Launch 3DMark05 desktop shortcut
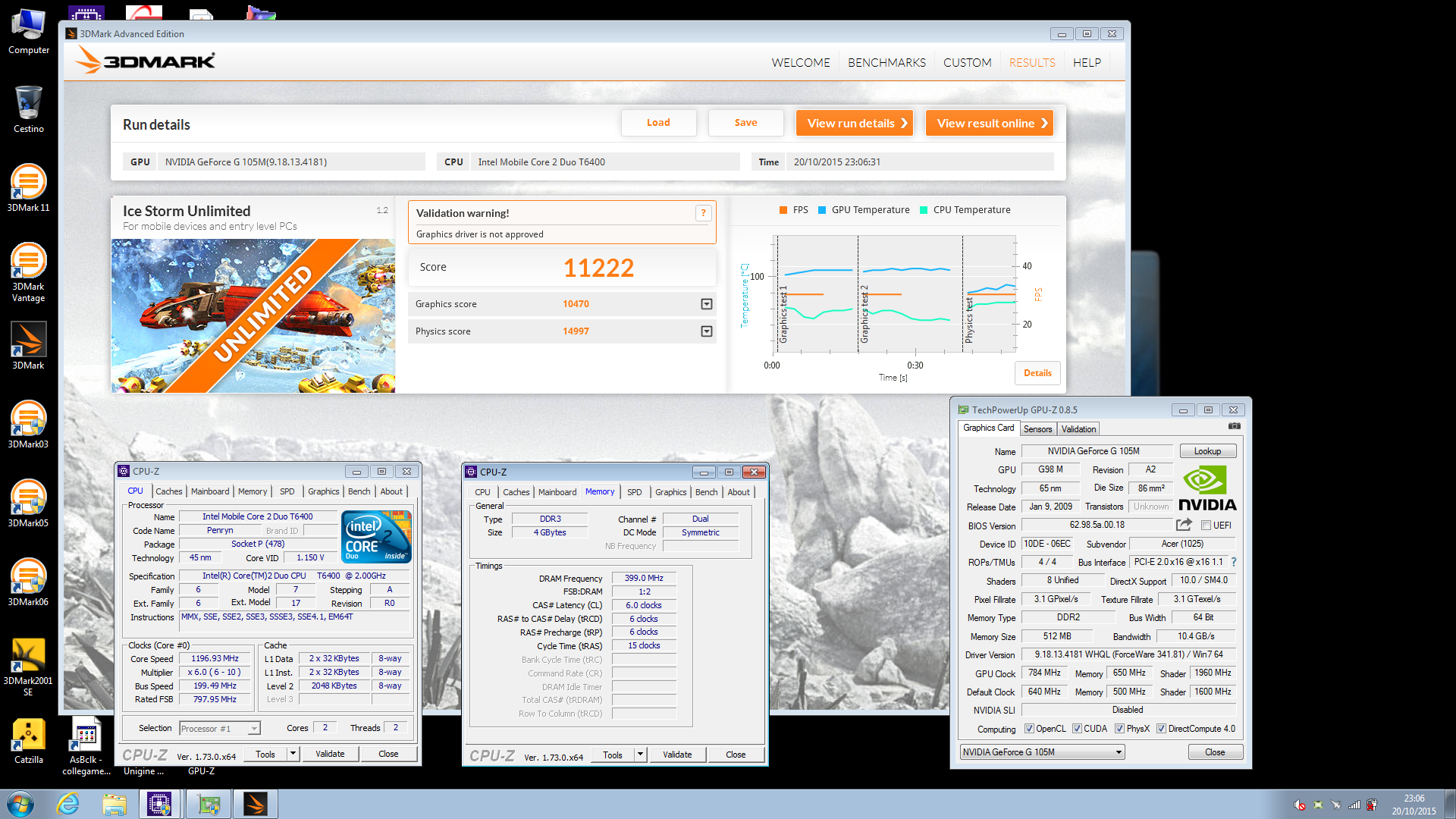 tap(29, 504)
